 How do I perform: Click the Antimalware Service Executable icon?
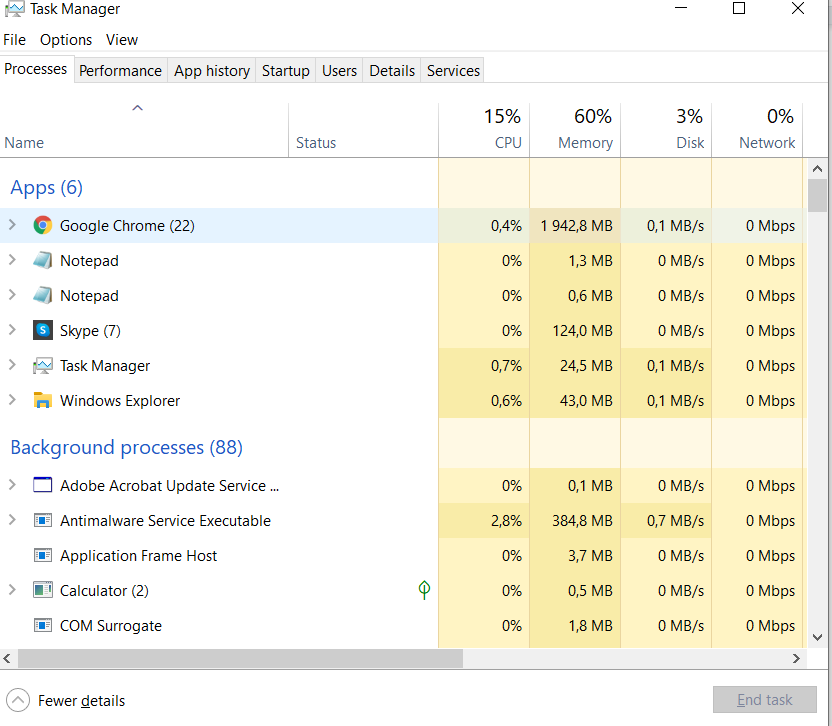coord(42,520)
